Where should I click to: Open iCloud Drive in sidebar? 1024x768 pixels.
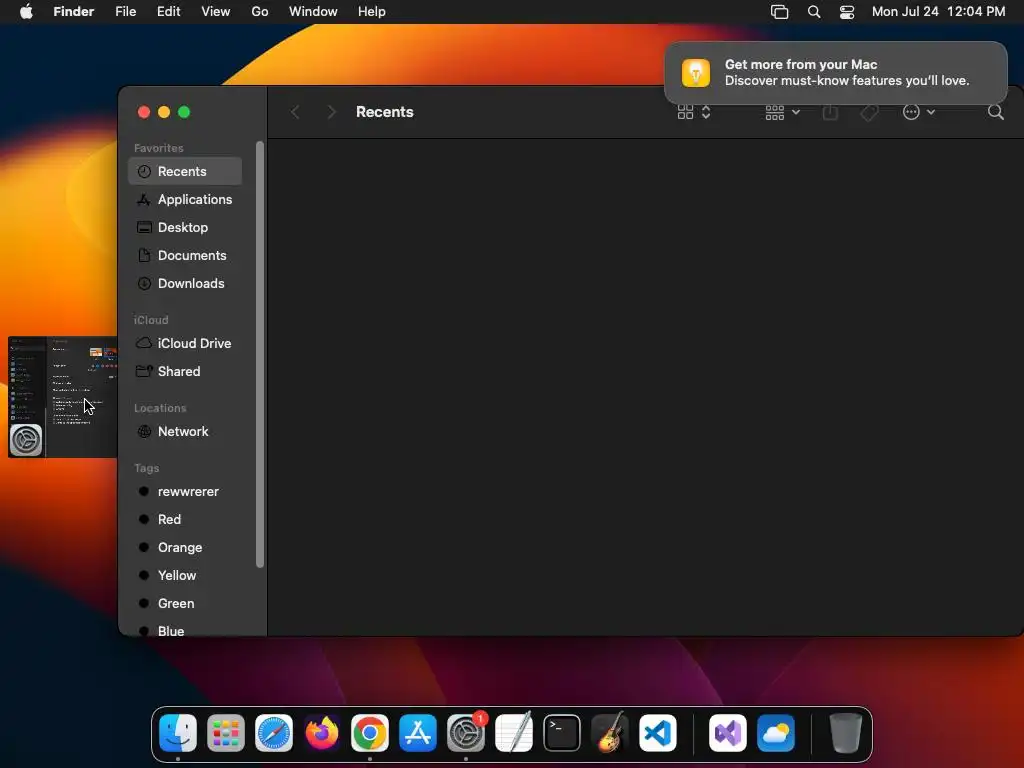185,343
